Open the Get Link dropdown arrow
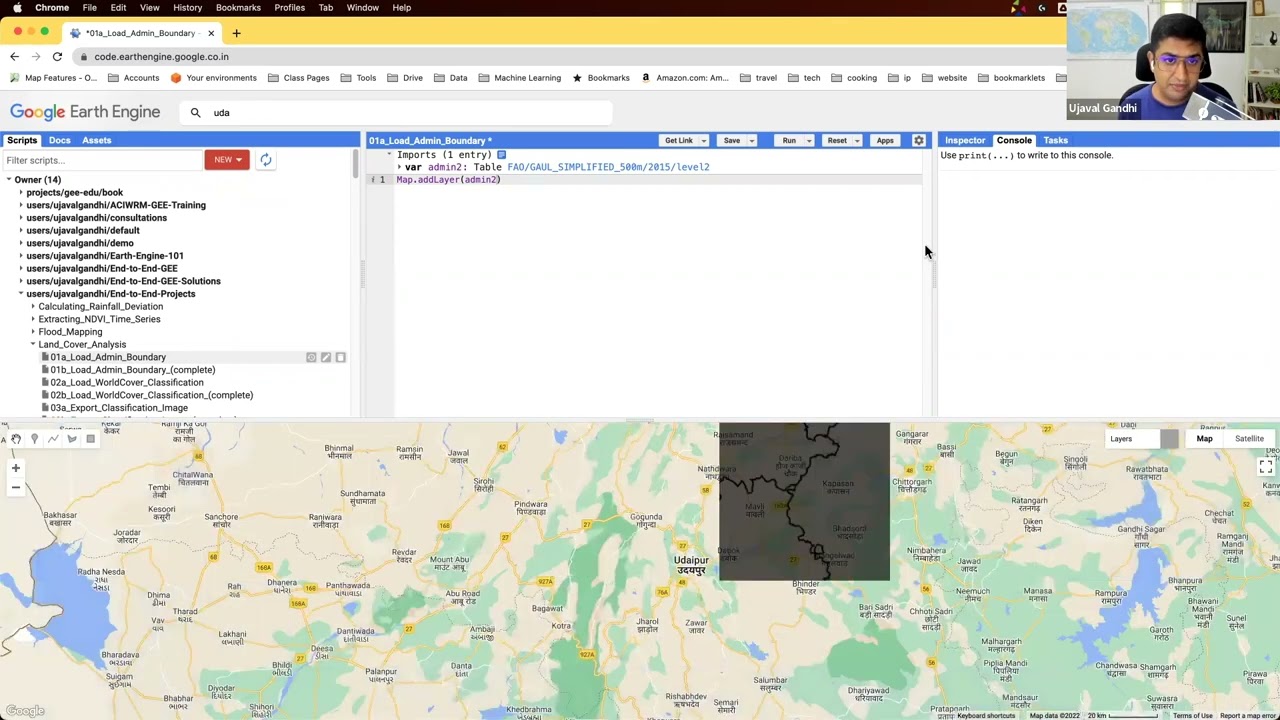The height and width of the screenshot is (720, 1280). click(x=703, y=141)
